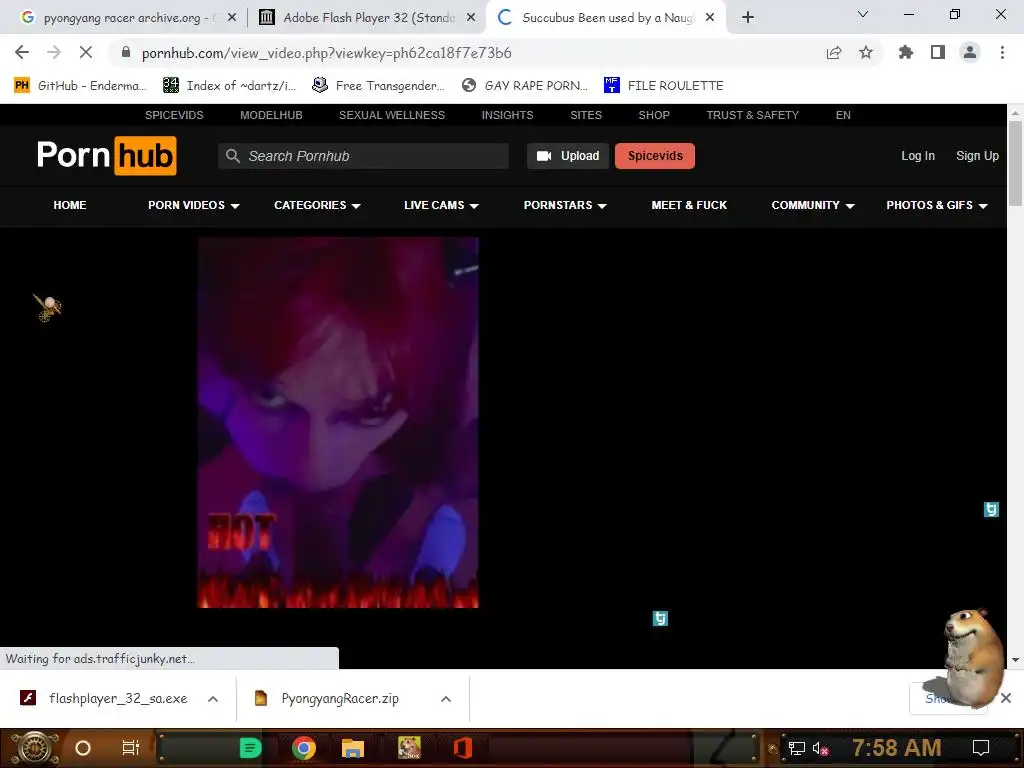Open the browser side panel icon

tap(938, 52)
